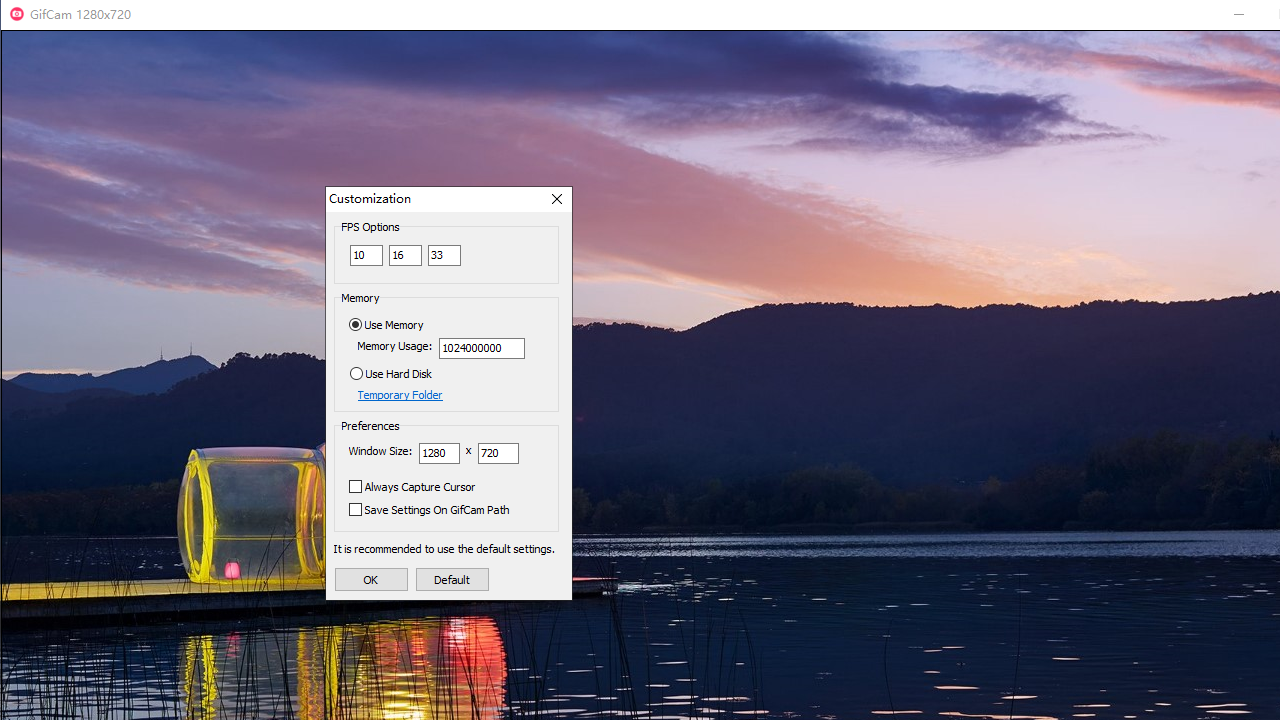Click the Memory Usage input field
The width and height of the screenshot is (1280, 720).
point(481,348)
